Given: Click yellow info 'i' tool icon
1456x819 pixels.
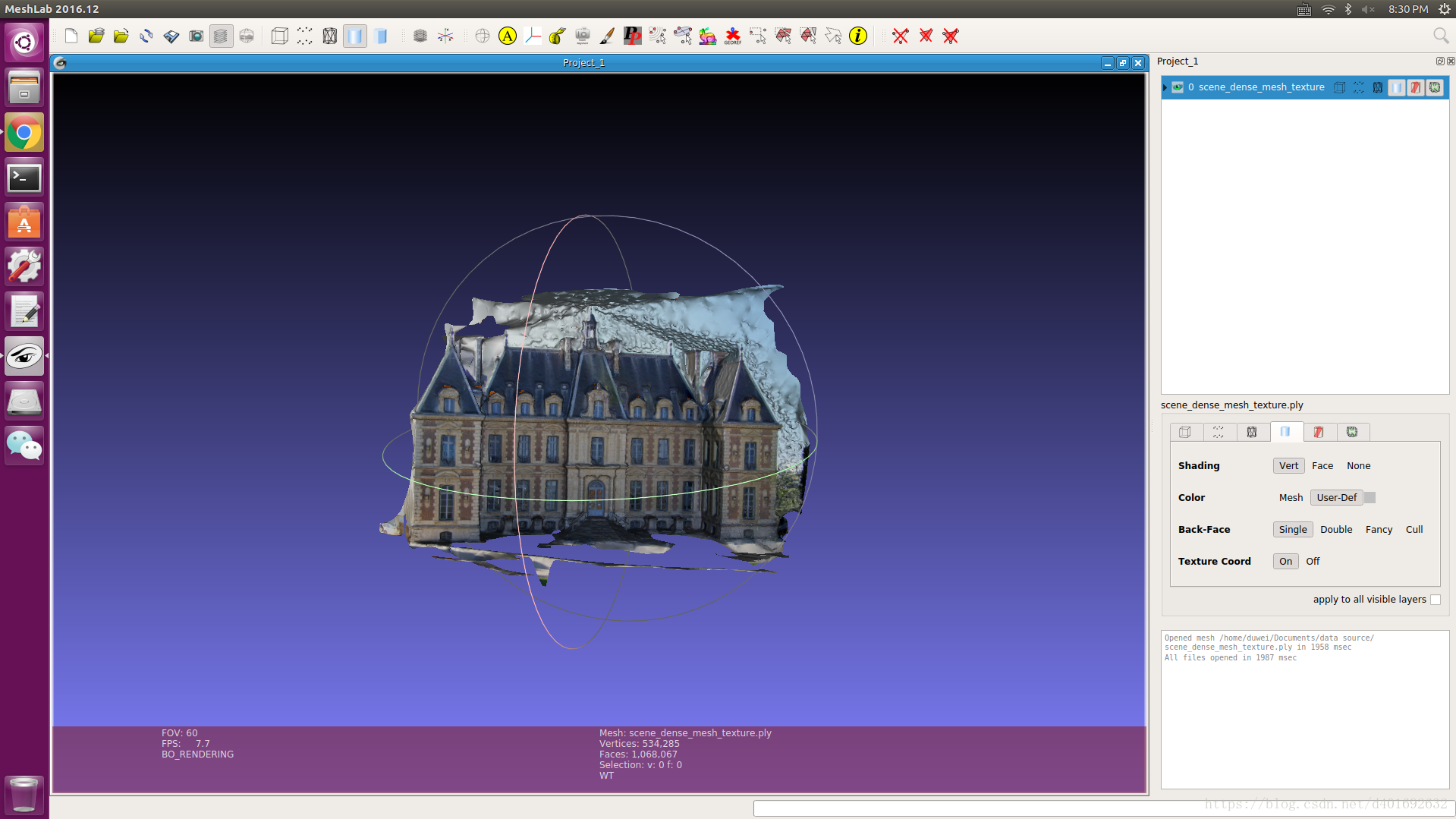Looking at the screenshot, I should (858, 36).
